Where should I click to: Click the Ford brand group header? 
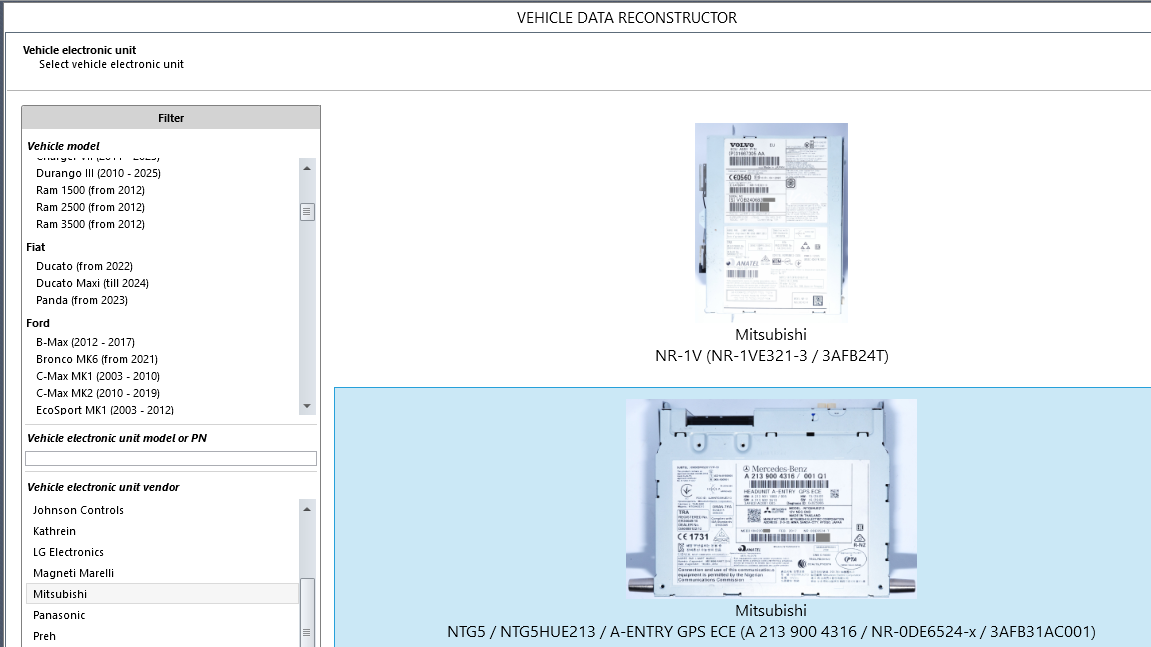(38, 323)
